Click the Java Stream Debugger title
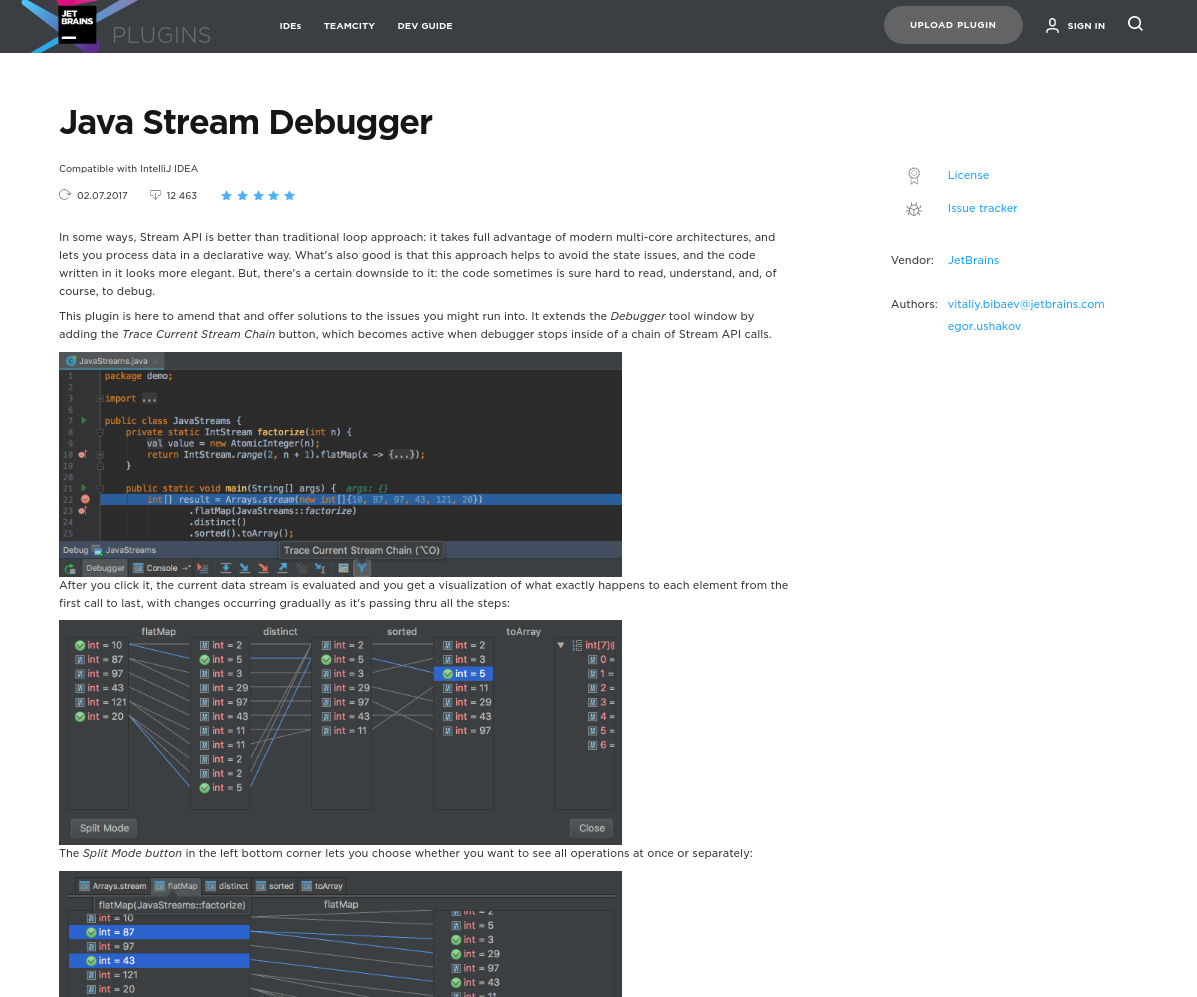 (x=246, y=122)
